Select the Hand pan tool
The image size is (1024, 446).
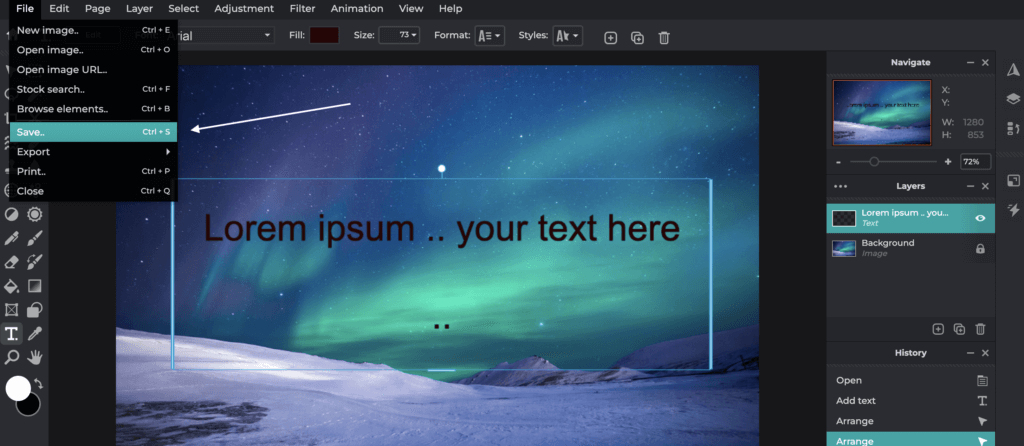35,357
